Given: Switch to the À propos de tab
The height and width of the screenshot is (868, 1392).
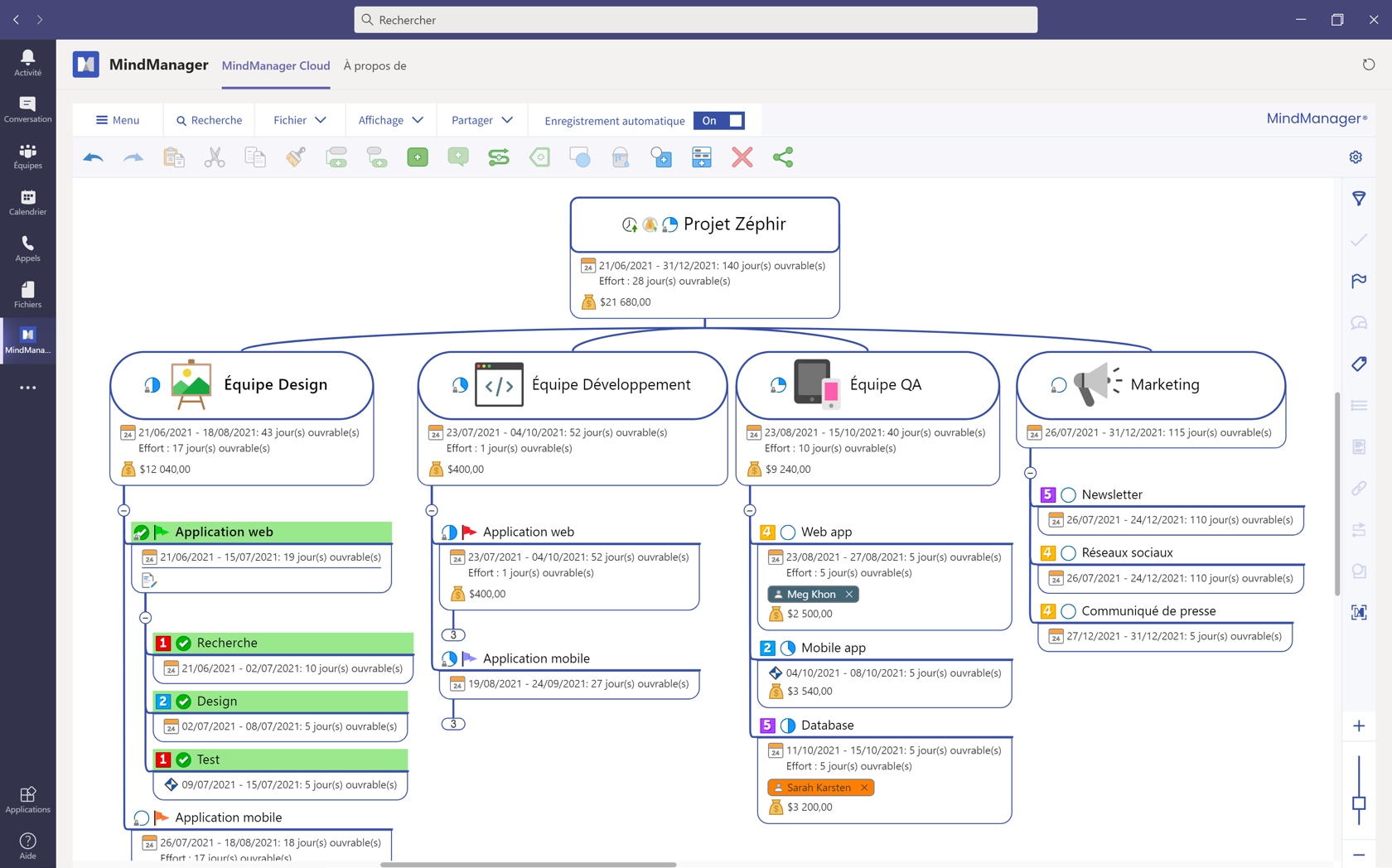Looking at the screenshot, I should tap(375, 65).
